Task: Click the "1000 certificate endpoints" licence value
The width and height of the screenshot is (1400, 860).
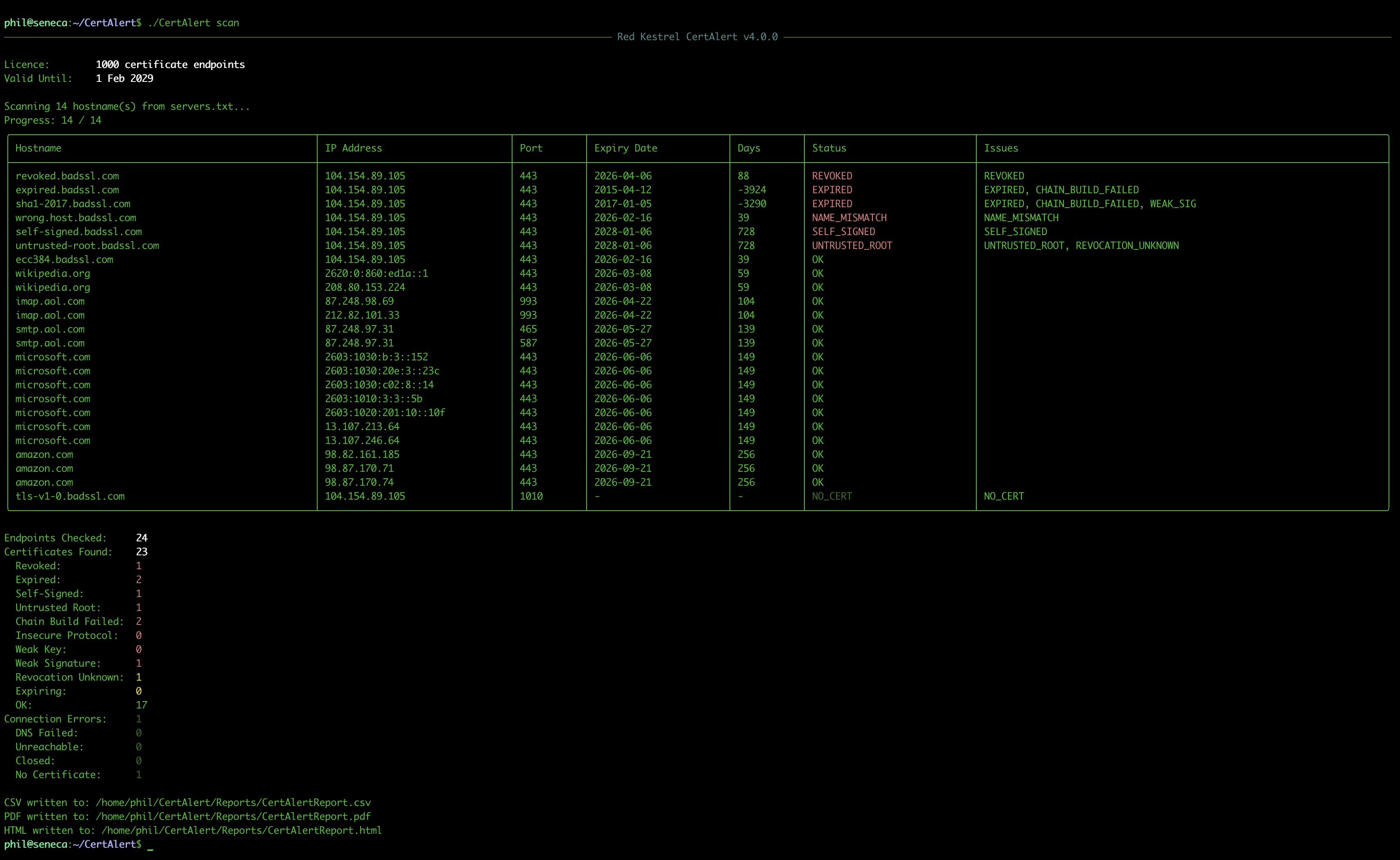Action: coord(171,64)
